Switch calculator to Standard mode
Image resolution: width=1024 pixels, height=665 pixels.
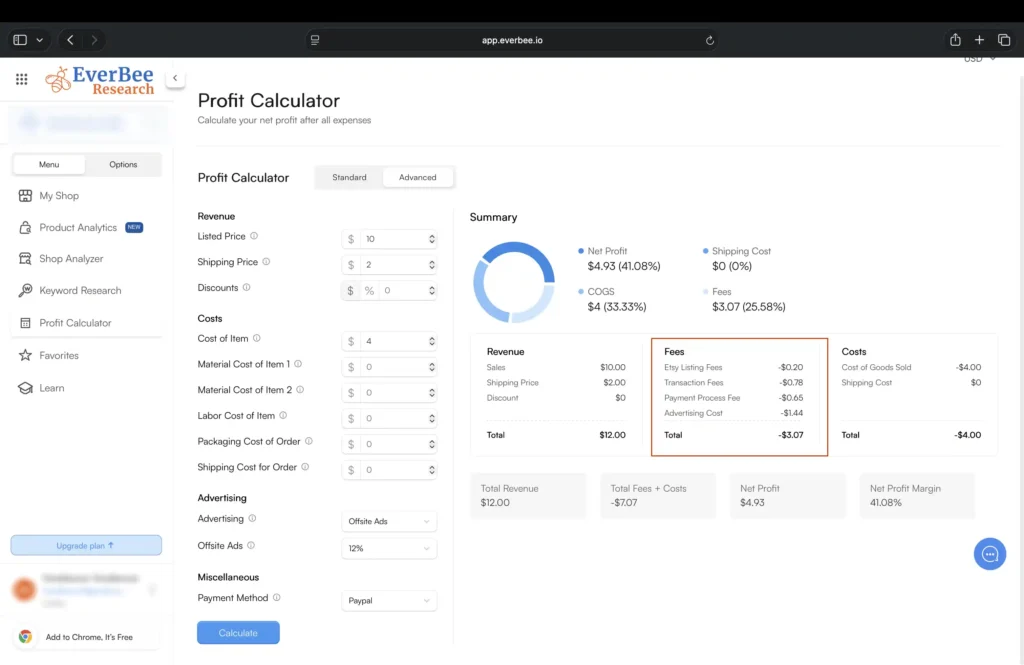(349, 177)
